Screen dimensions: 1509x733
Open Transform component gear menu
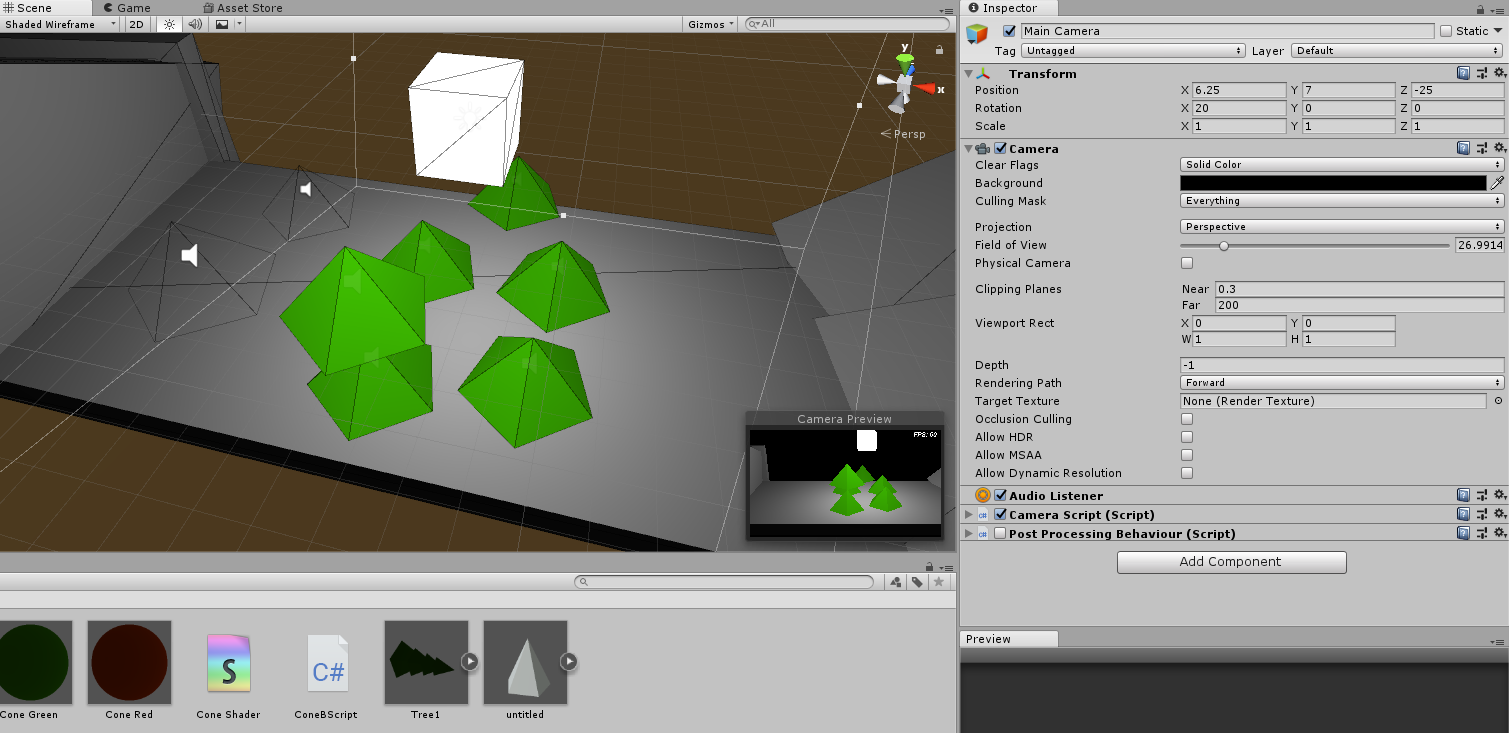tap(1498, 73)
